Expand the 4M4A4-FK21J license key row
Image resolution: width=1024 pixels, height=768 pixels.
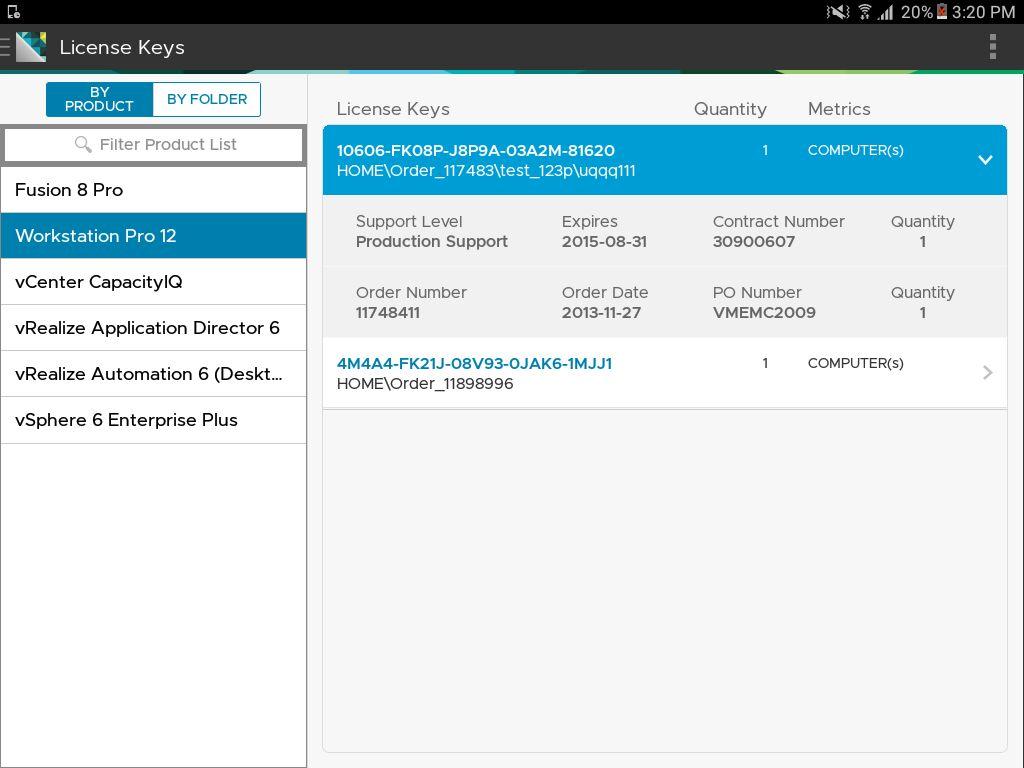click(x=987, y=373)
